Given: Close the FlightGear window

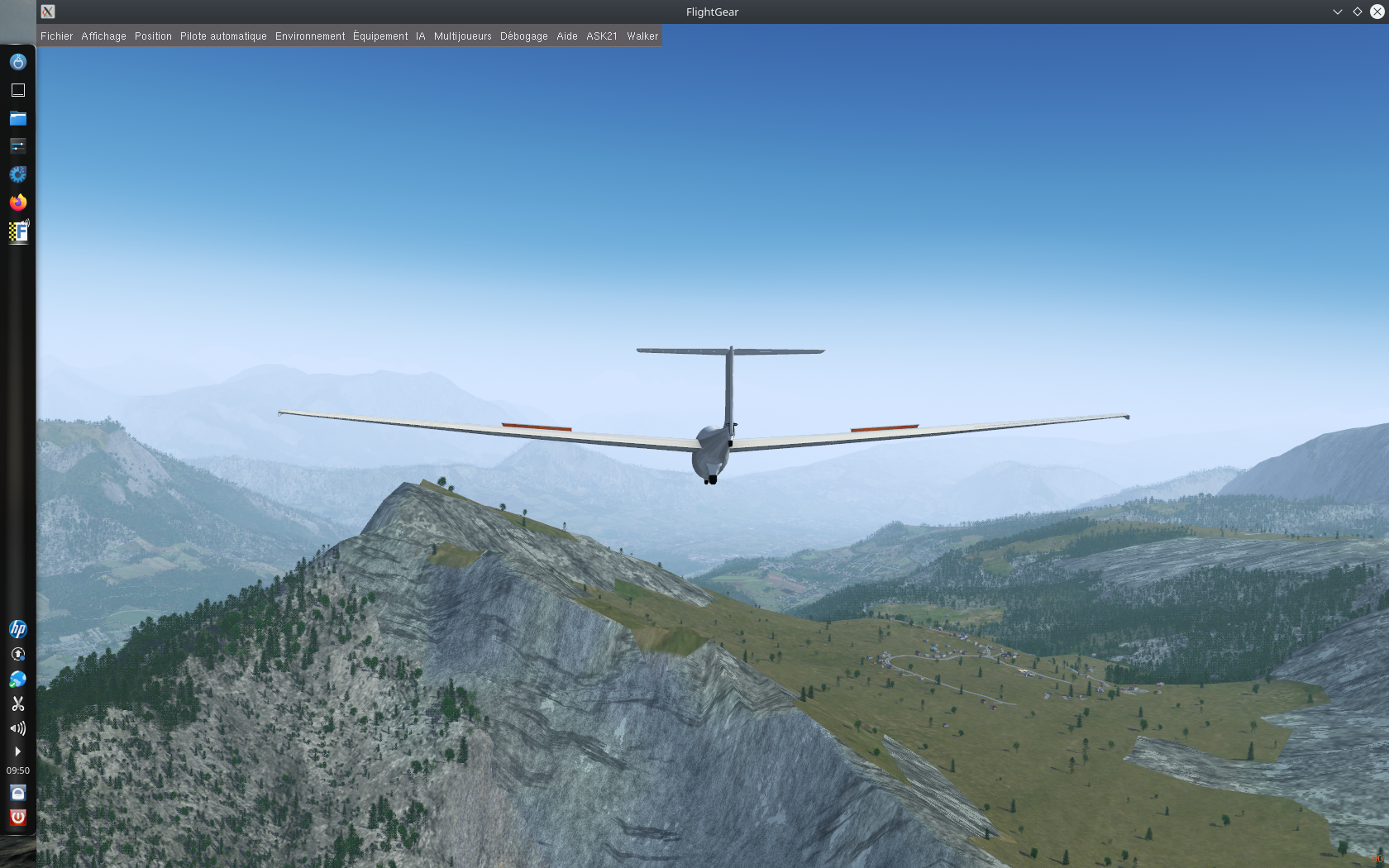Looking at the screenshot, I should click(x=1377, y=12).
